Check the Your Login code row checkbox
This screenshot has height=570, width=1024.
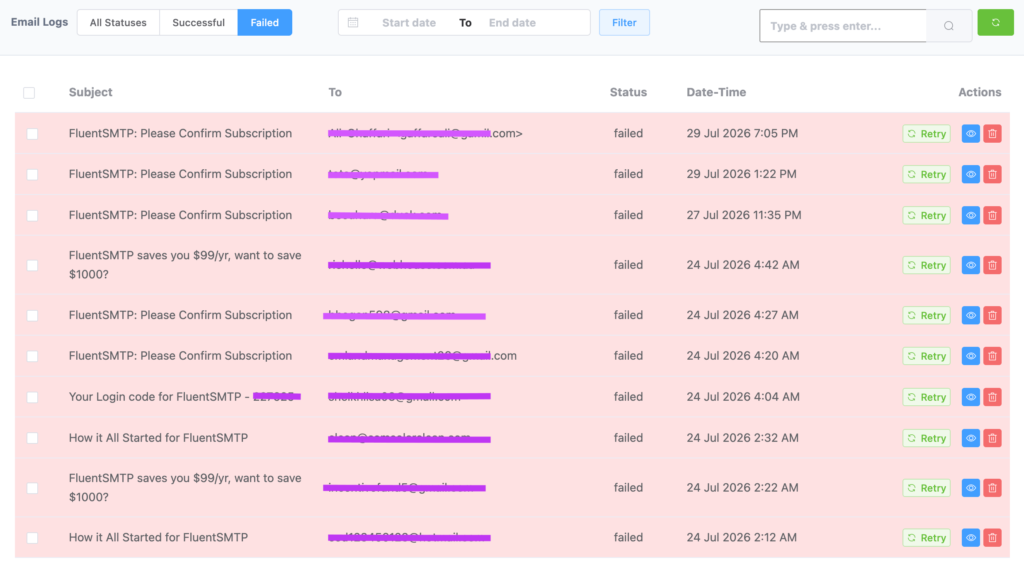(32, 397)
